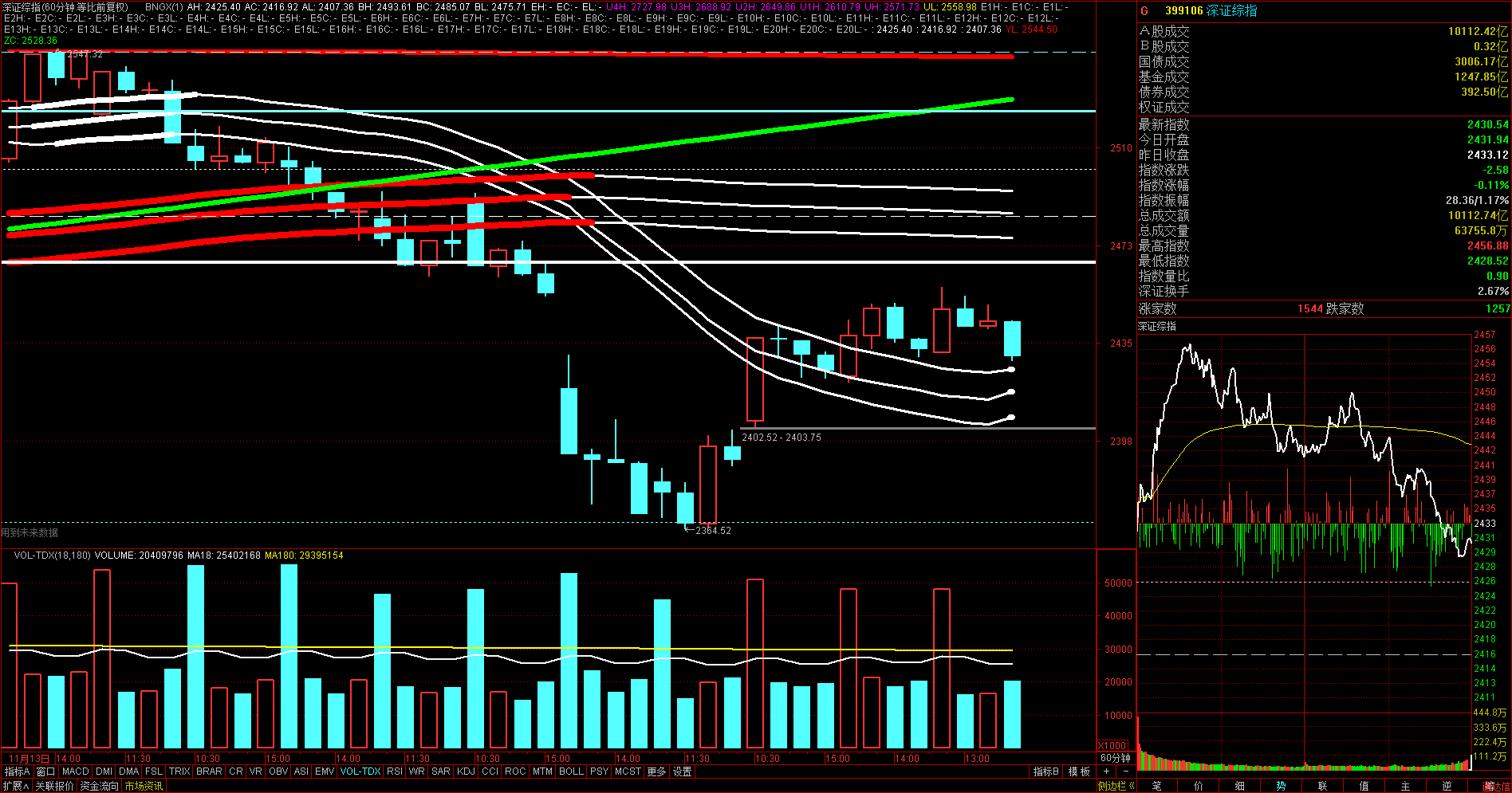Select the DMI indicator tab
1512x793 pixels.
tap(104, 771)
